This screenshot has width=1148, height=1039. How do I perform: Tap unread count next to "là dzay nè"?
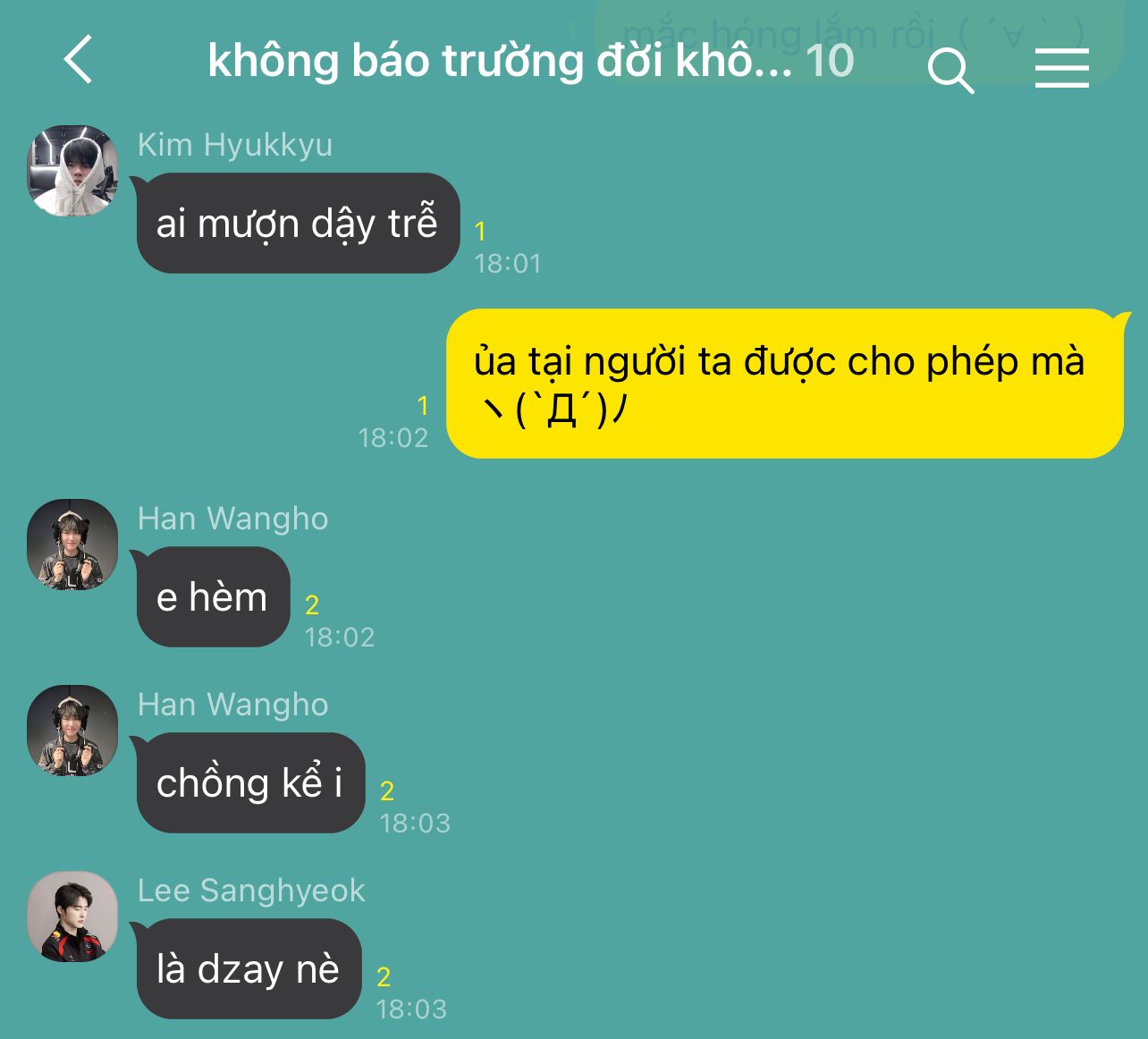tap(384, 976)
